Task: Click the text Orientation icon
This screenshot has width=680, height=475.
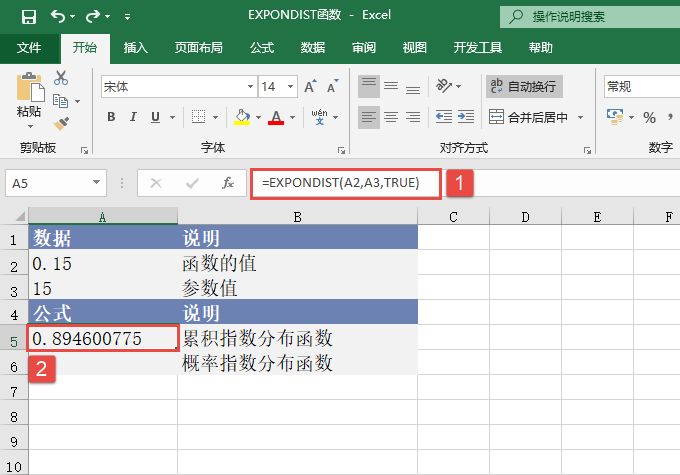Action: tap(444, 86)
